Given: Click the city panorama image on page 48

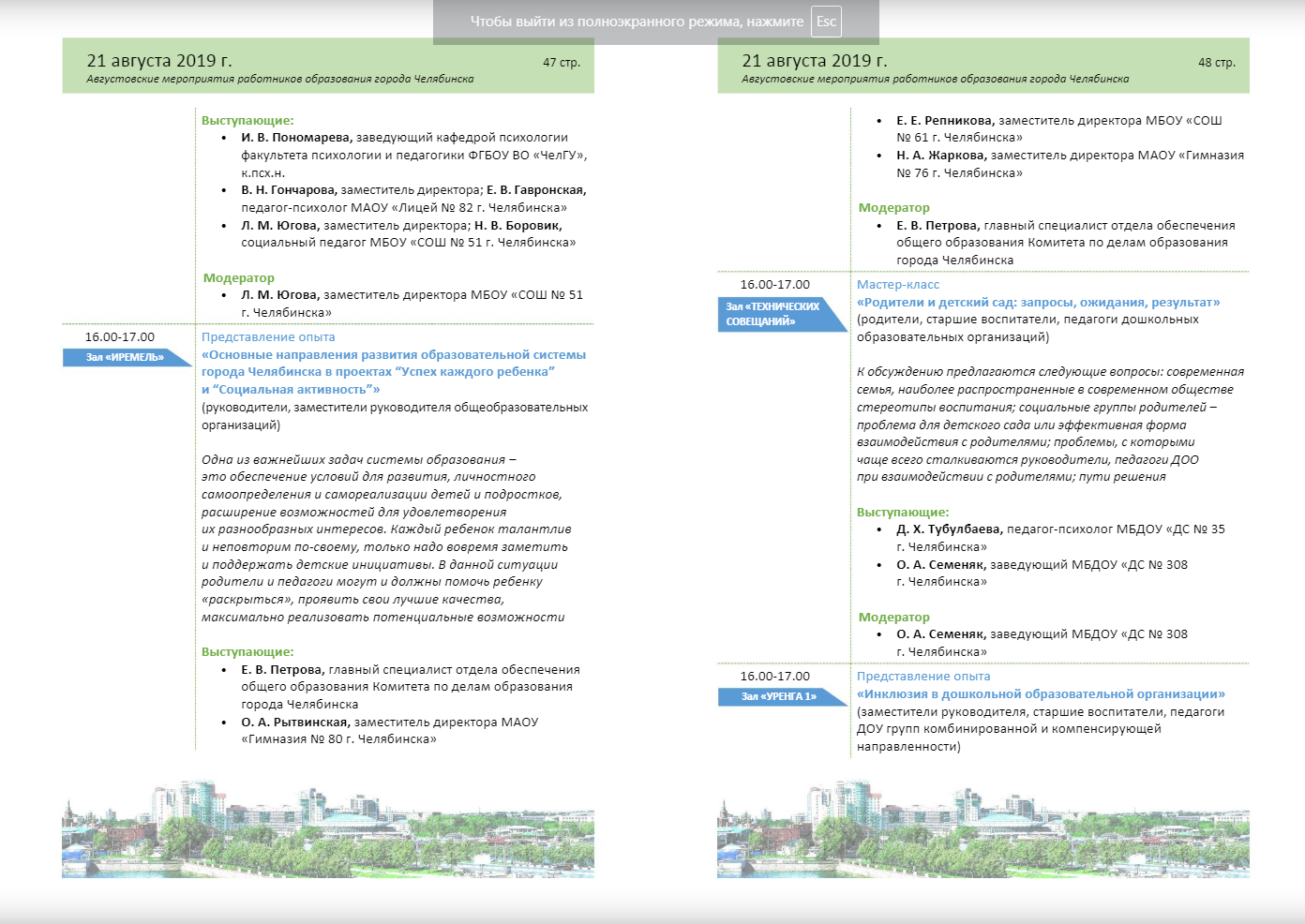Looking at the screenshot, I should [983, 828].
